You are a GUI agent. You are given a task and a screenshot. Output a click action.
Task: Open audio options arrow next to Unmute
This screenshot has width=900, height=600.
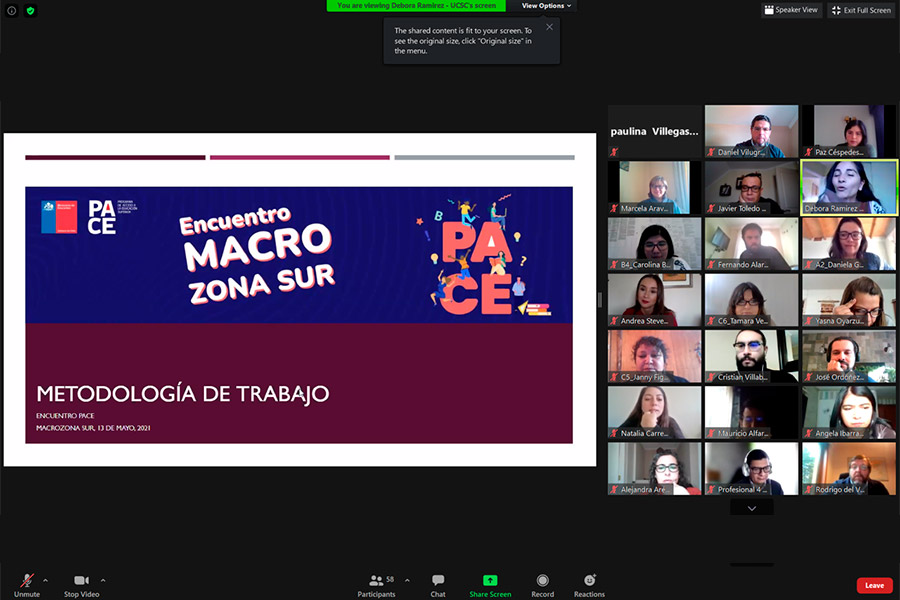click(45, 580)
